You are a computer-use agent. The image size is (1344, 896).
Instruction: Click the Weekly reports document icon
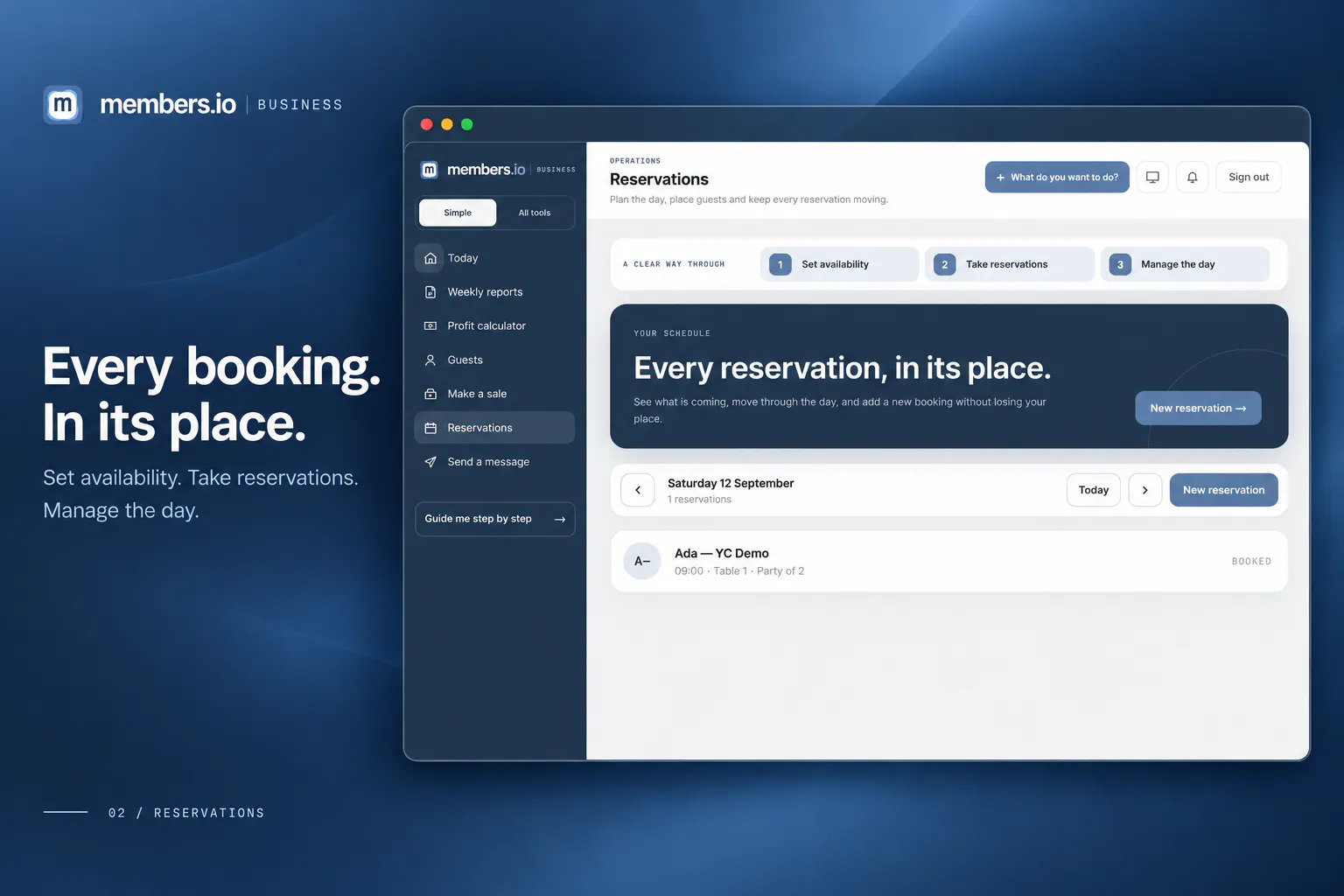click(x=430, y=292)
